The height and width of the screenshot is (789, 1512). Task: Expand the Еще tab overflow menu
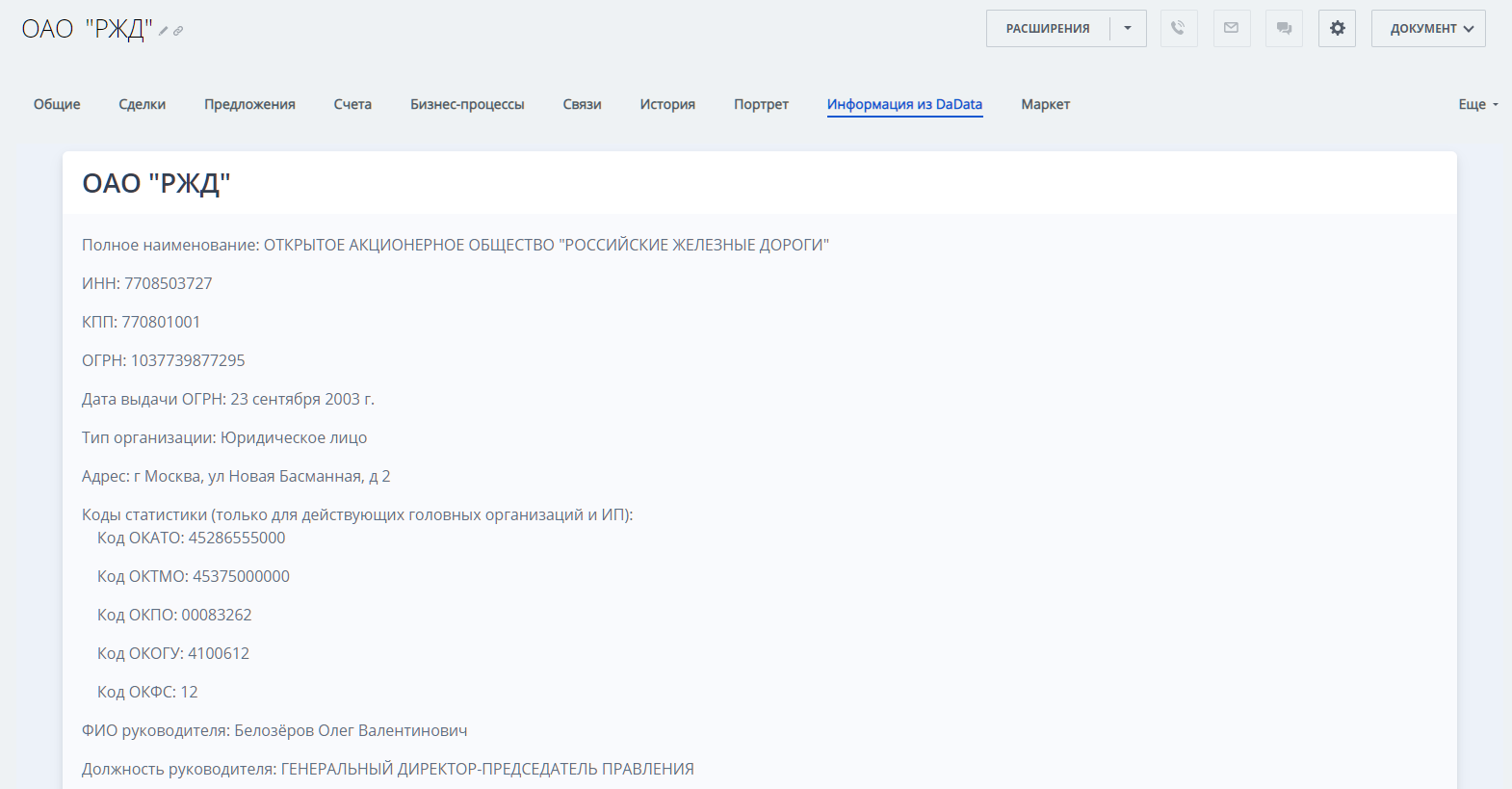pyautogui.click(x=1477, y=104)
